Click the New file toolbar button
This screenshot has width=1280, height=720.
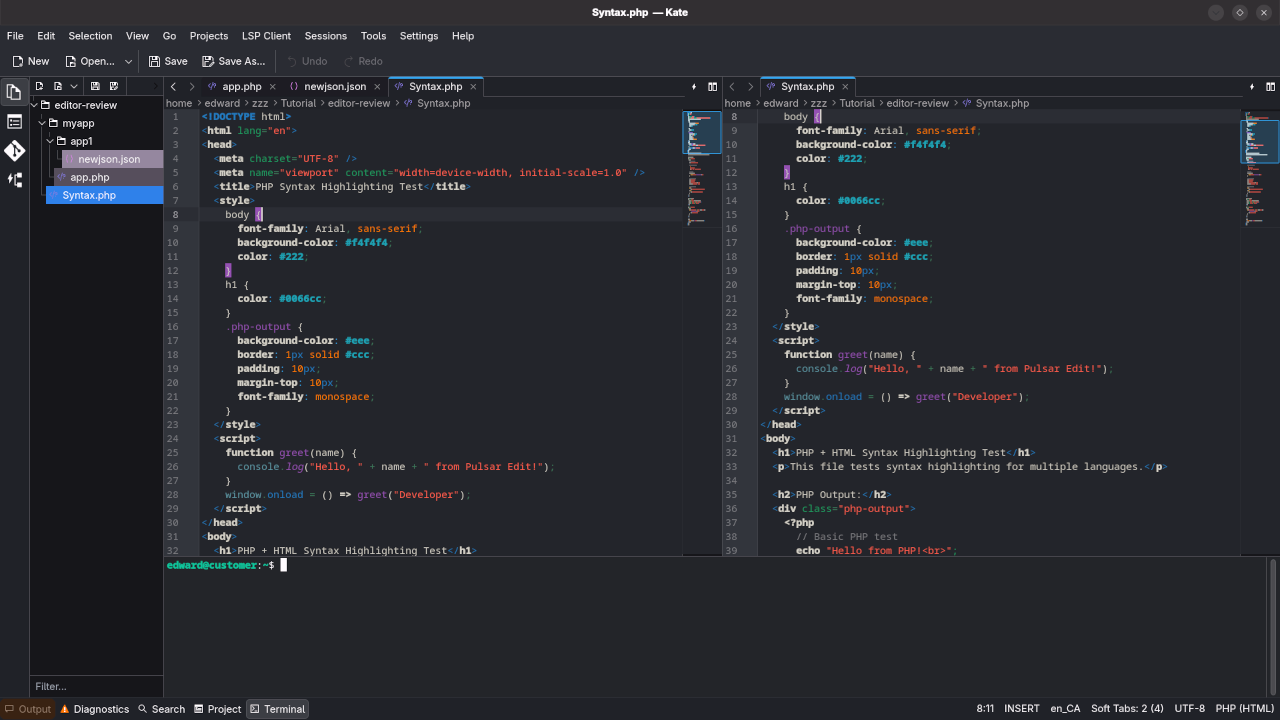click(x=30, y=61)
